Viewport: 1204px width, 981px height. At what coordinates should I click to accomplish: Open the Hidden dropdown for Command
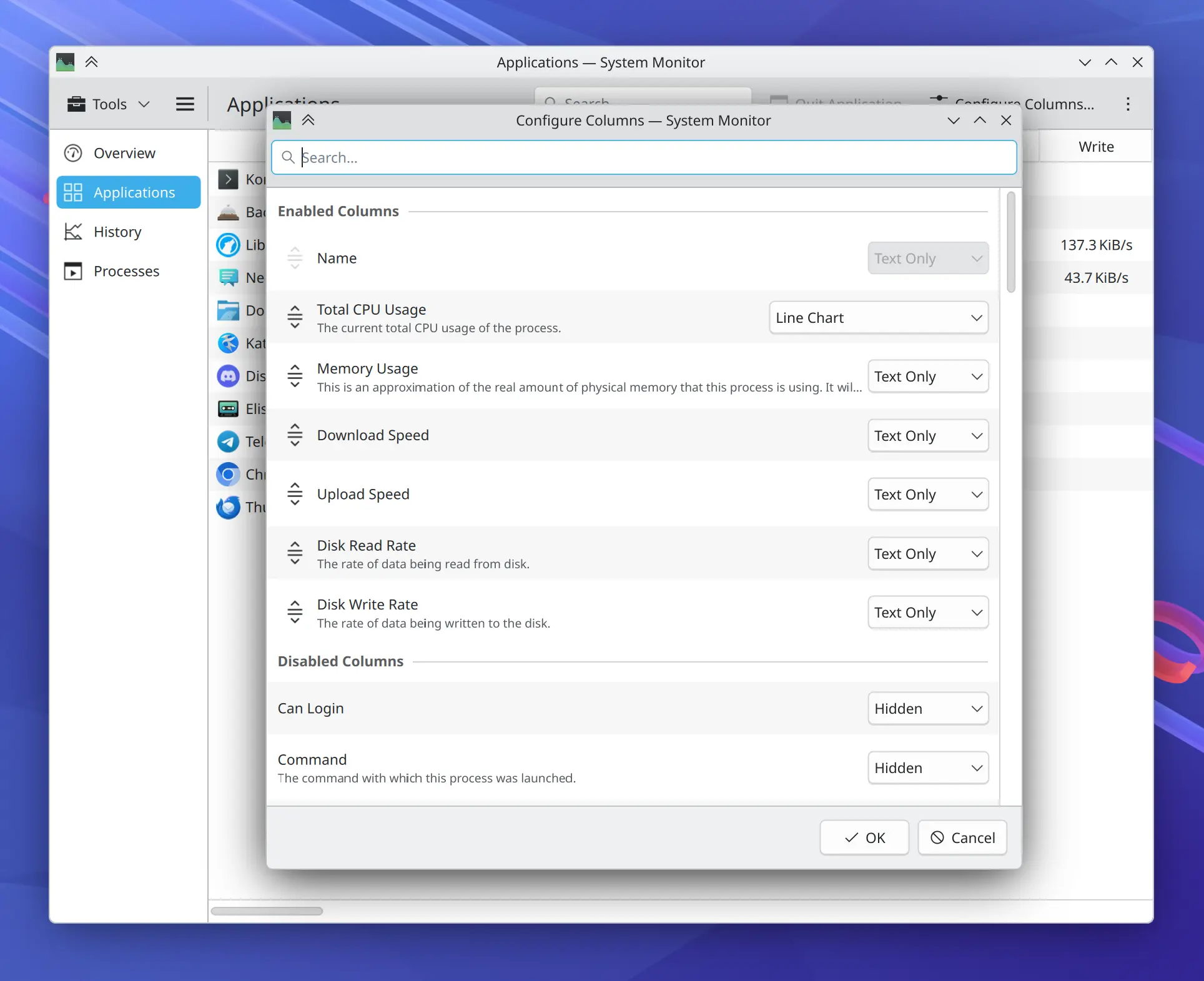pyautogui.click(x=928, y=767)
